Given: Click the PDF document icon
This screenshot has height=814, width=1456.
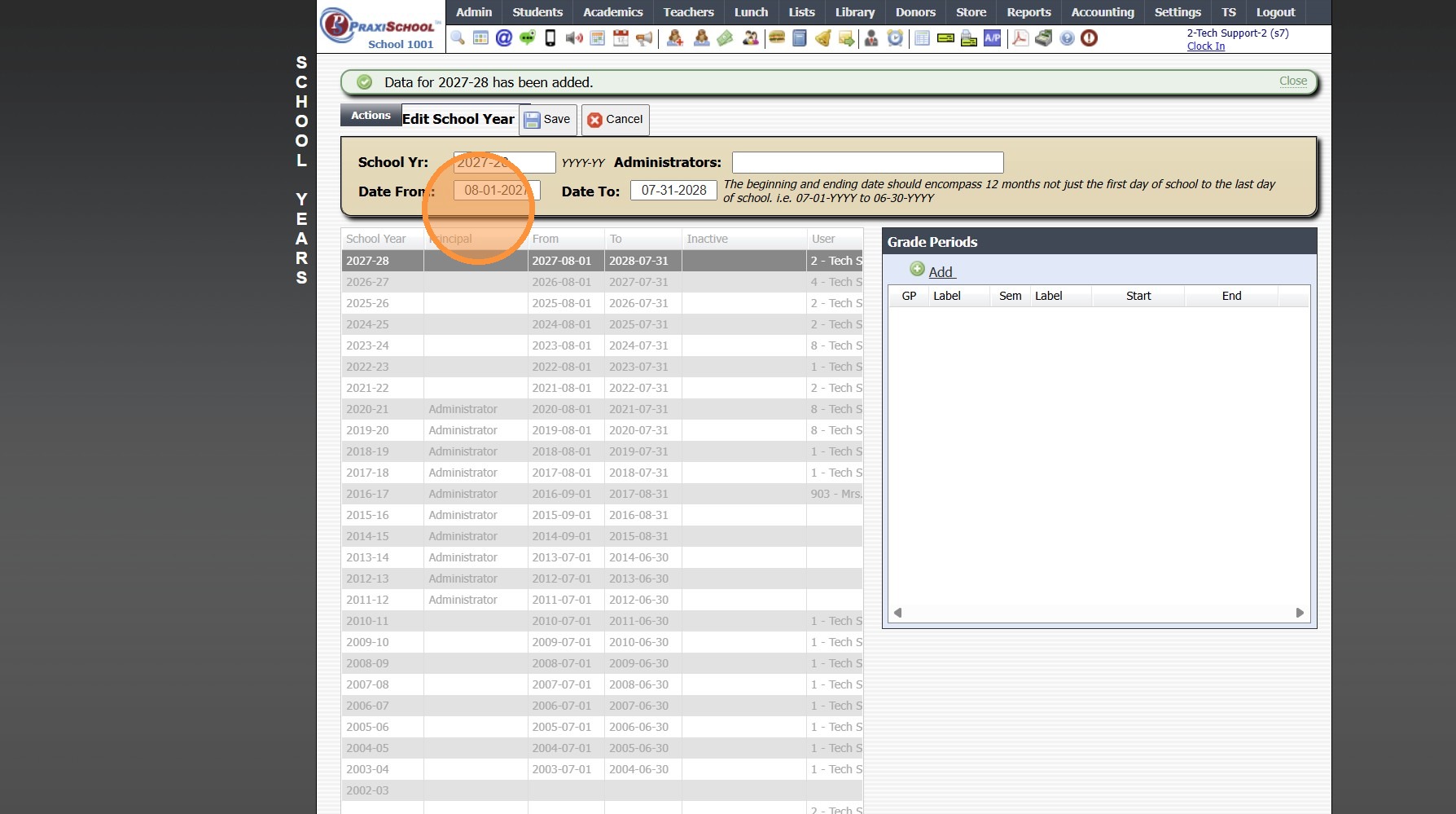Looking at the screenshot, I should point(1020,38).
